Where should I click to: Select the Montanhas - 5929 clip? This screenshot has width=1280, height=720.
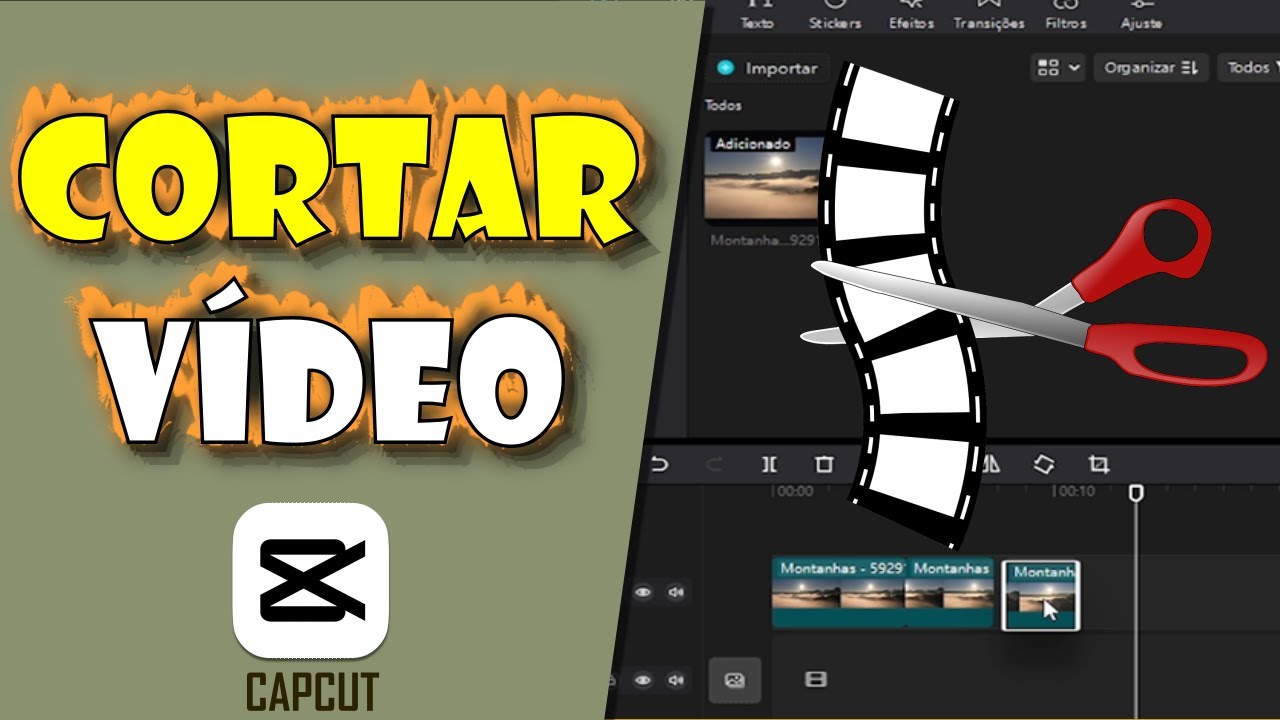coord(839,593)
